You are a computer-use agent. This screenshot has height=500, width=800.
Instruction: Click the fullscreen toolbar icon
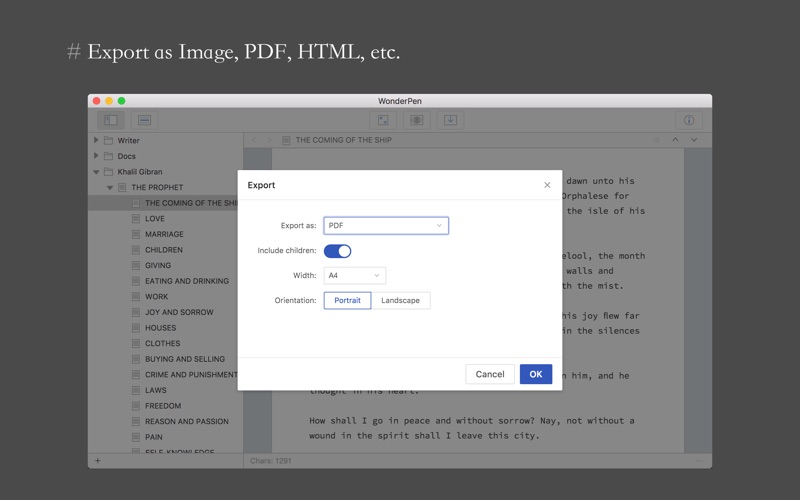[x=383, y=120]
